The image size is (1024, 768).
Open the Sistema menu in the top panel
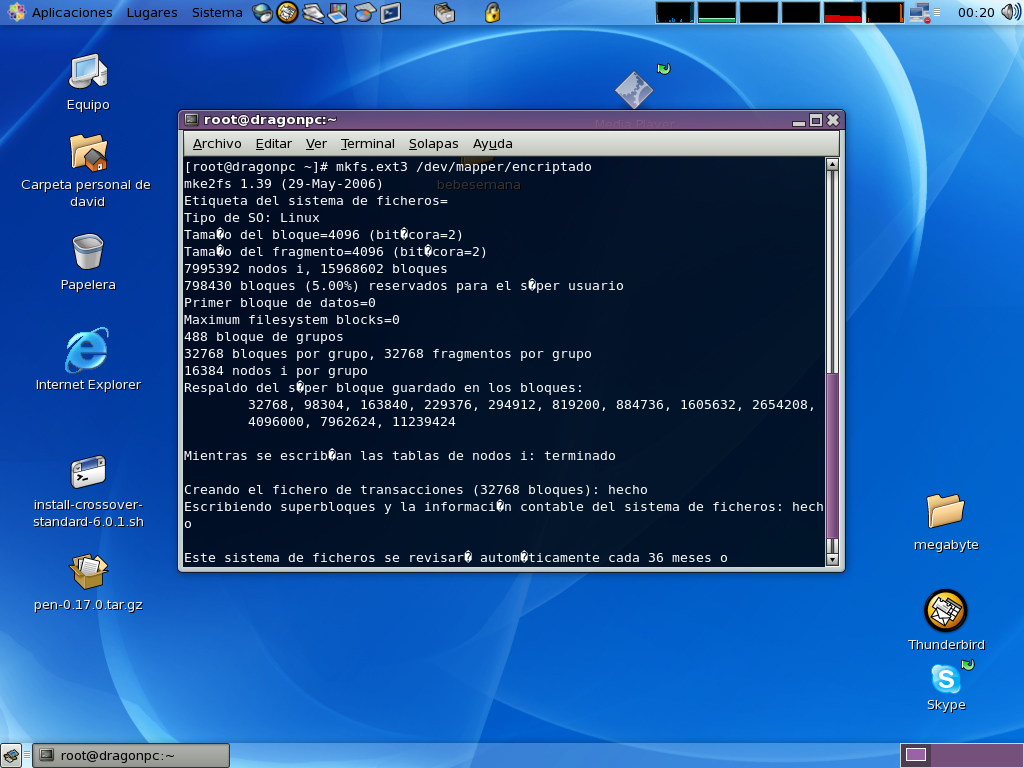click(216, 13)
